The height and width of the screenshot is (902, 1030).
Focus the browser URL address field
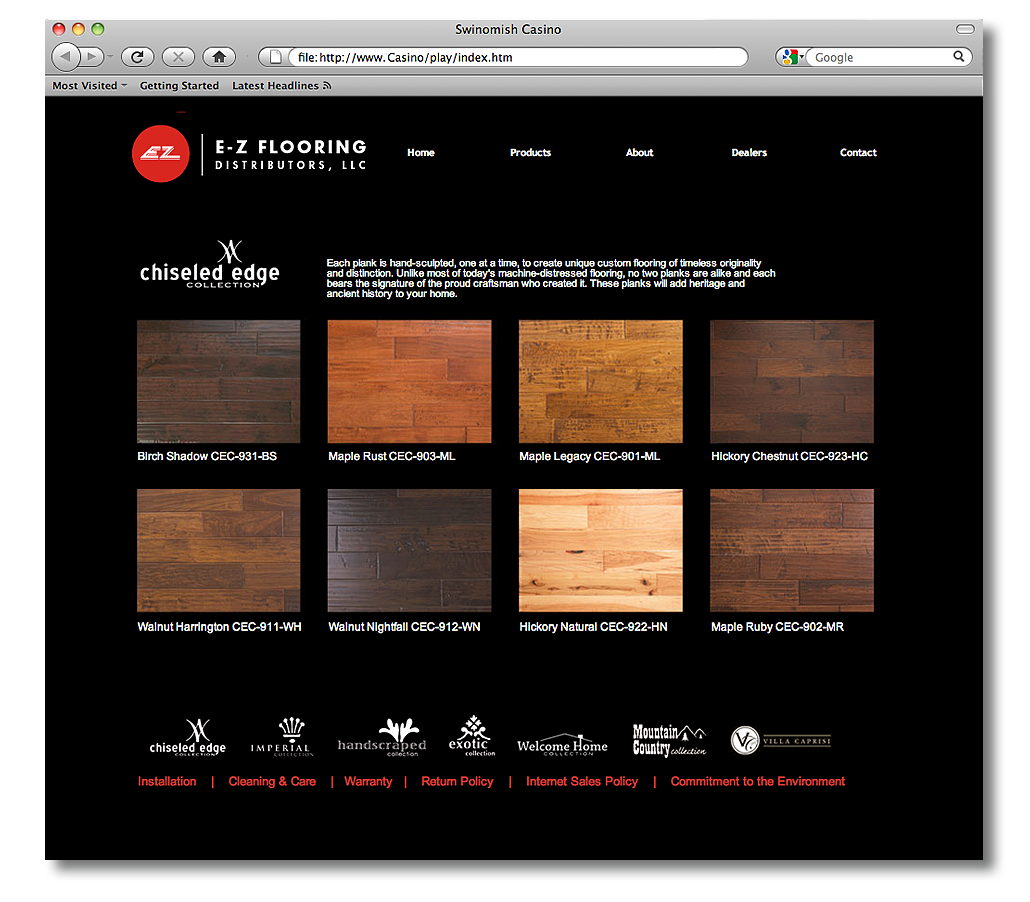(510, 57)
